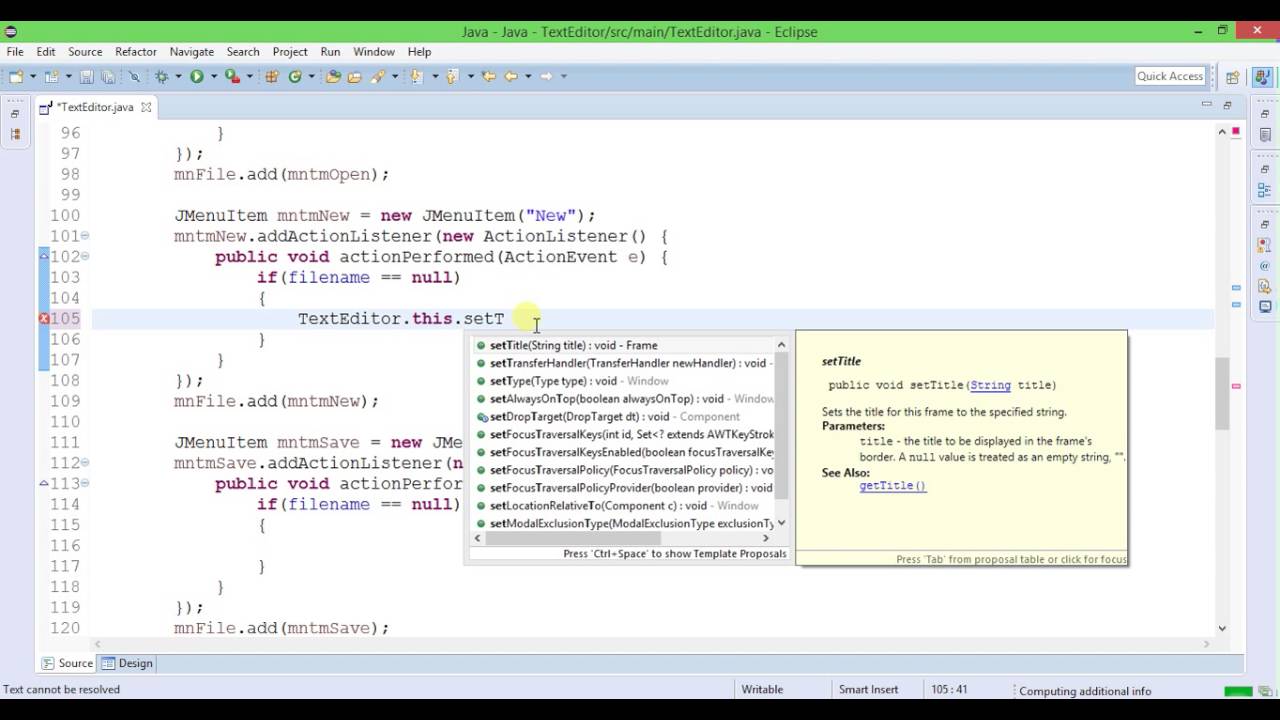
Task: Open the New wizard dropdown arrow
Action: [33, 76]
